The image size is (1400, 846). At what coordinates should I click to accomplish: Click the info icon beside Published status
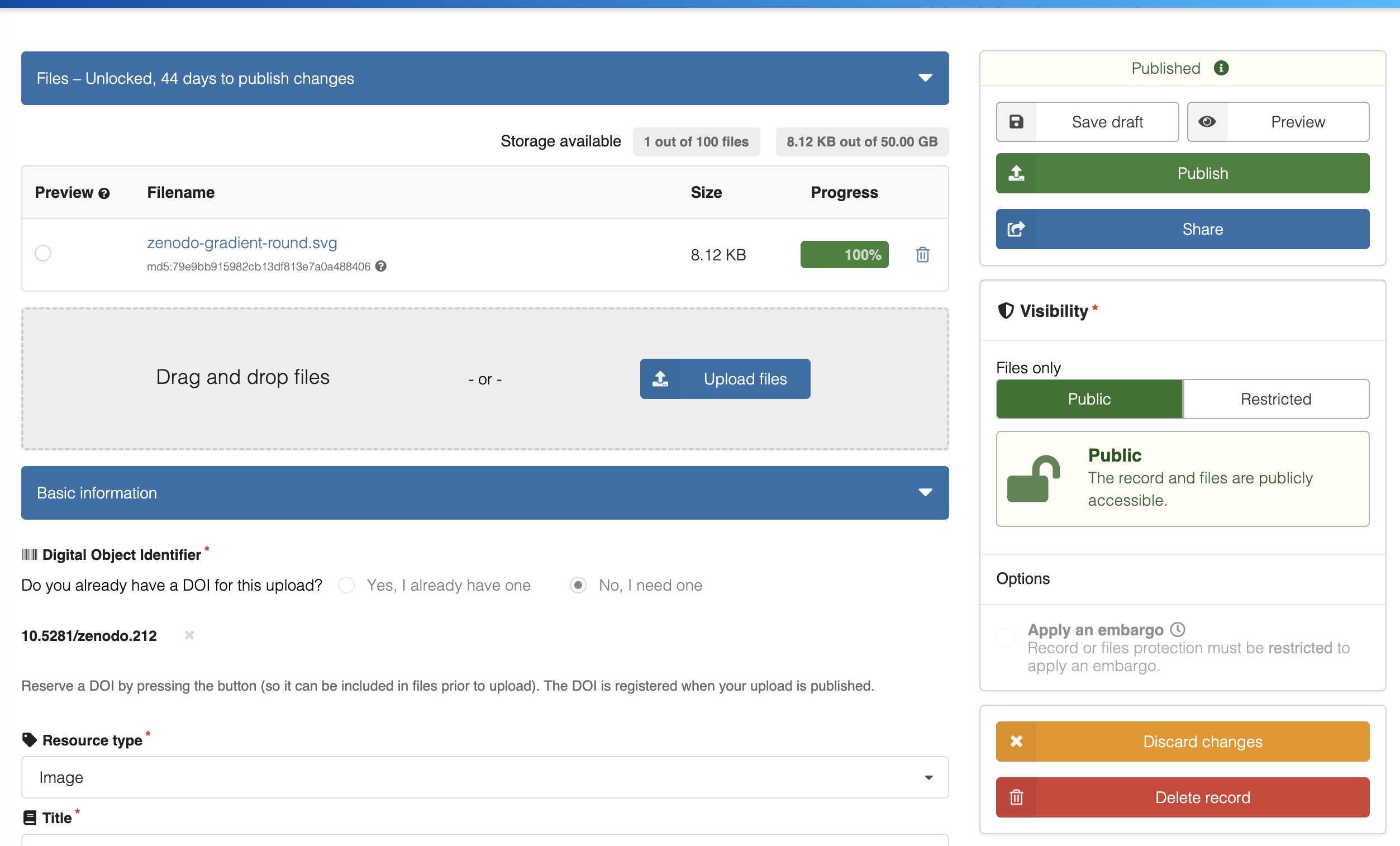[1221, 68]
